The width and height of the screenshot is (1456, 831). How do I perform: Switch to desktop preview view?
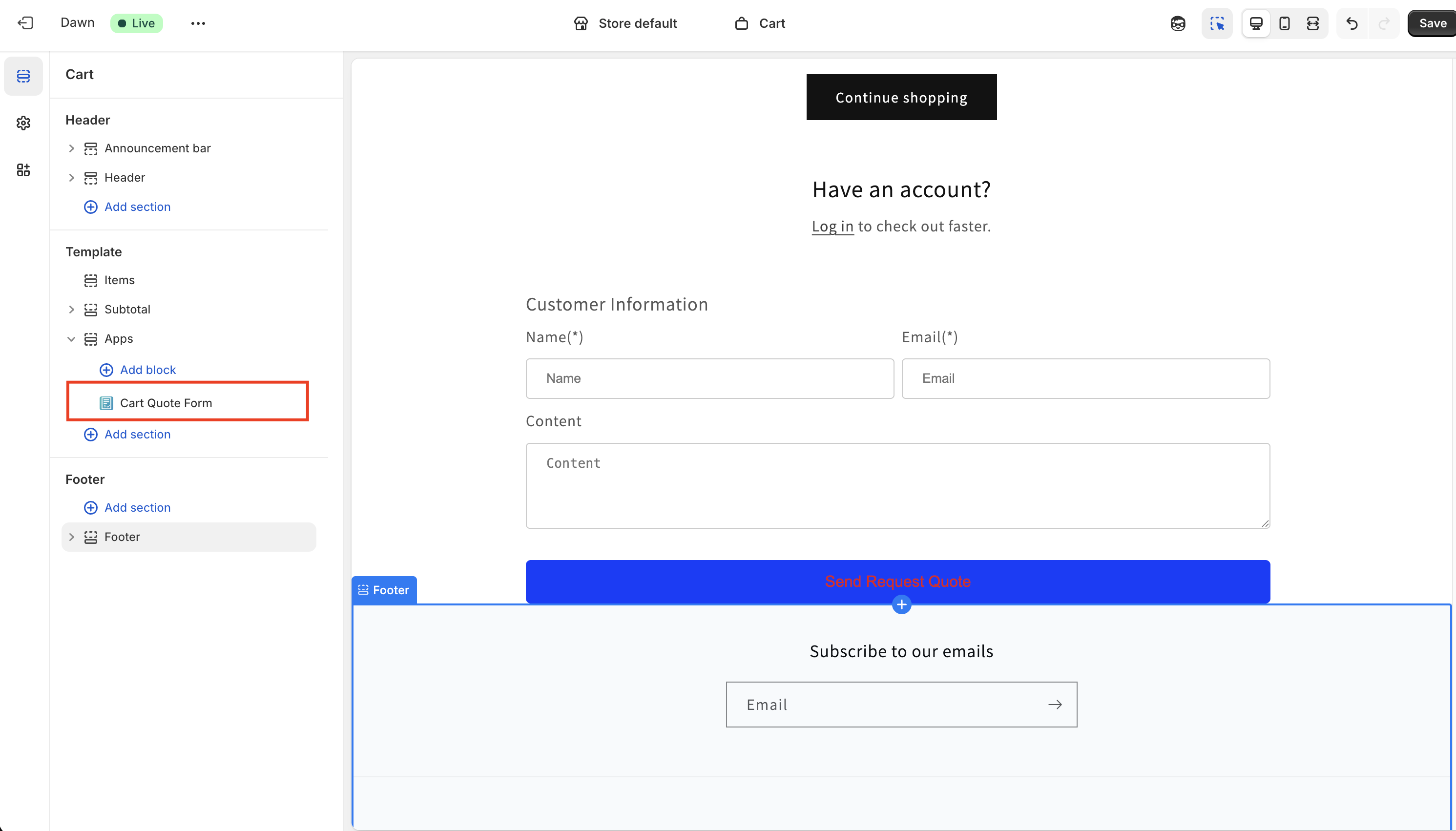[1256, 23]
